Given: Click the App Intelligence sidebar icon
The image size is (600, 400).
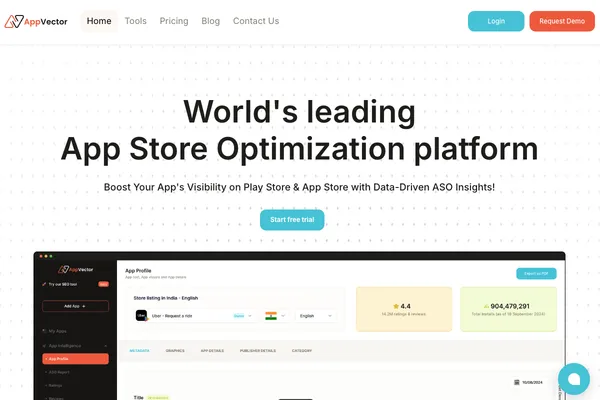Looking at the screenshot, I should [44, 346].
